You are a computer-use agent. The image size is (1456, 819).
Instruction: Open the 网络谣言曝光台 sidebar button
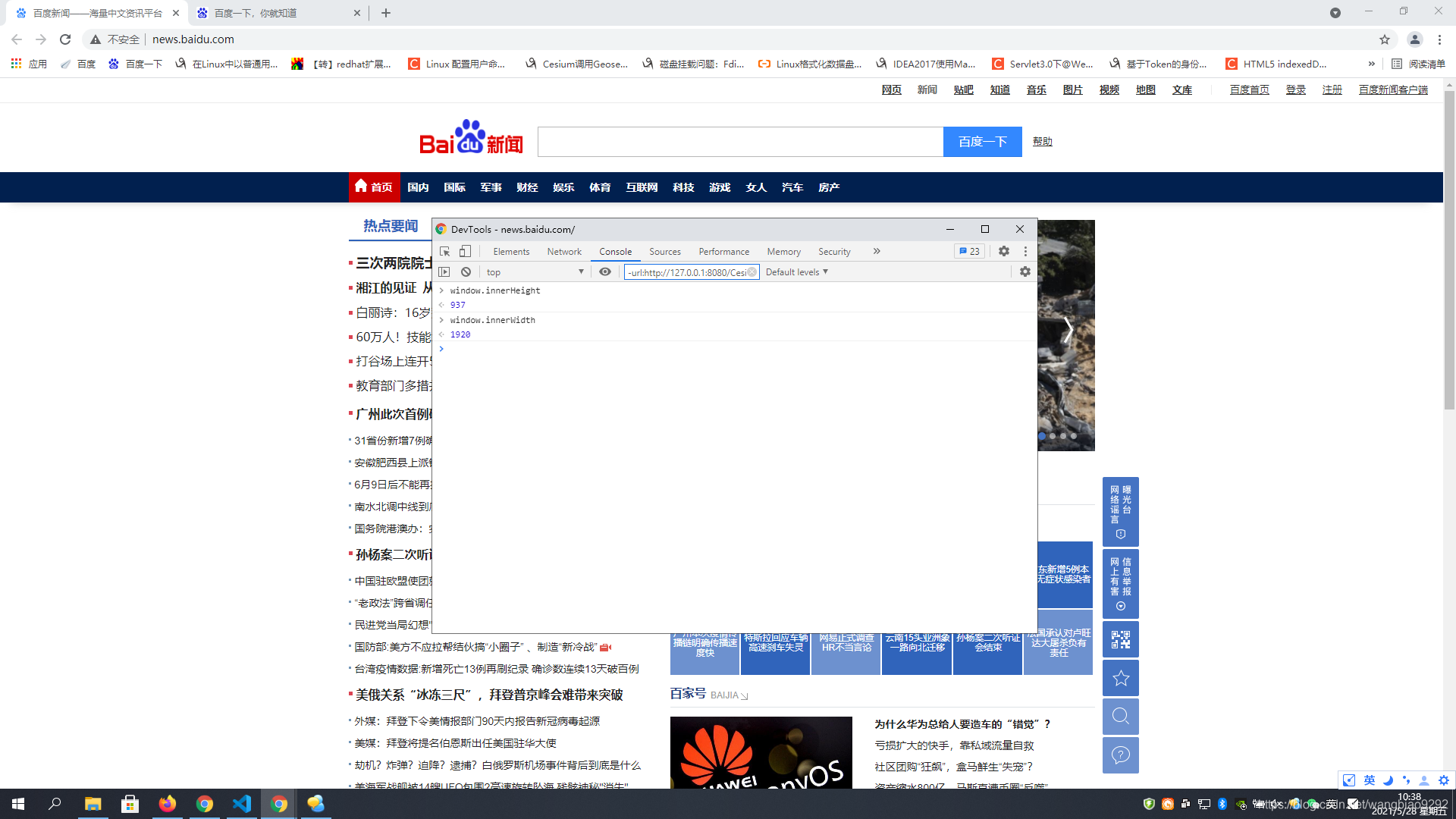click(1120, 511)
